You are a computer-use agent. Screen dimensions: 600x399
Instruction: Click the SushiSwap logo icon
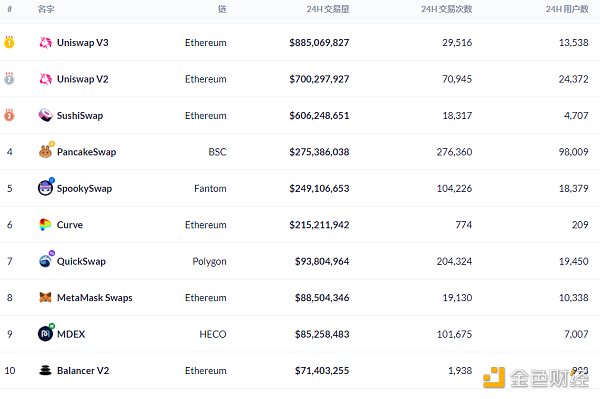tap(46, 115)
